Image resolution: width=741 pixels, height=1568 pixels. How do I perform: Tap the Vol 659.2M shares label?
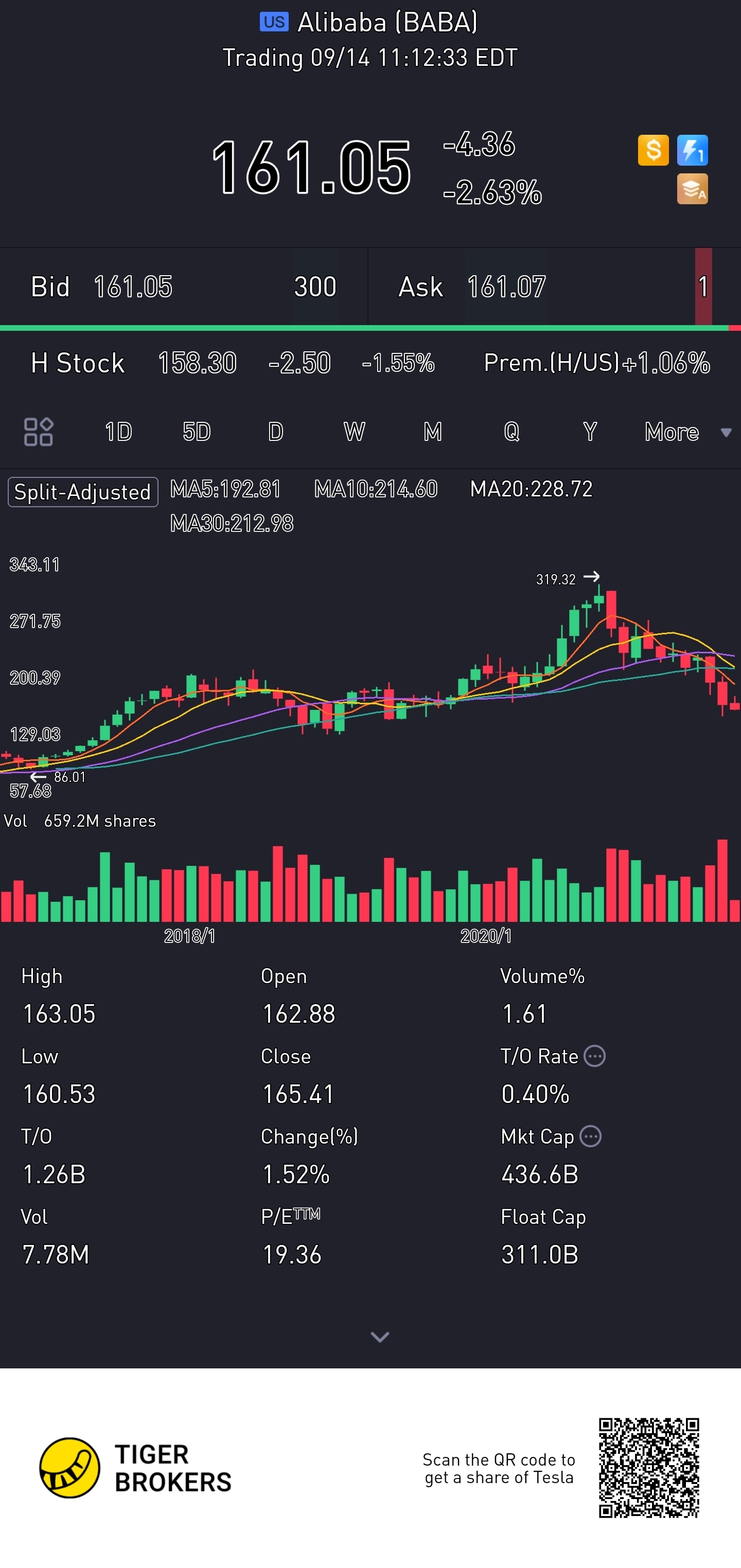click(x=80, y=821)
